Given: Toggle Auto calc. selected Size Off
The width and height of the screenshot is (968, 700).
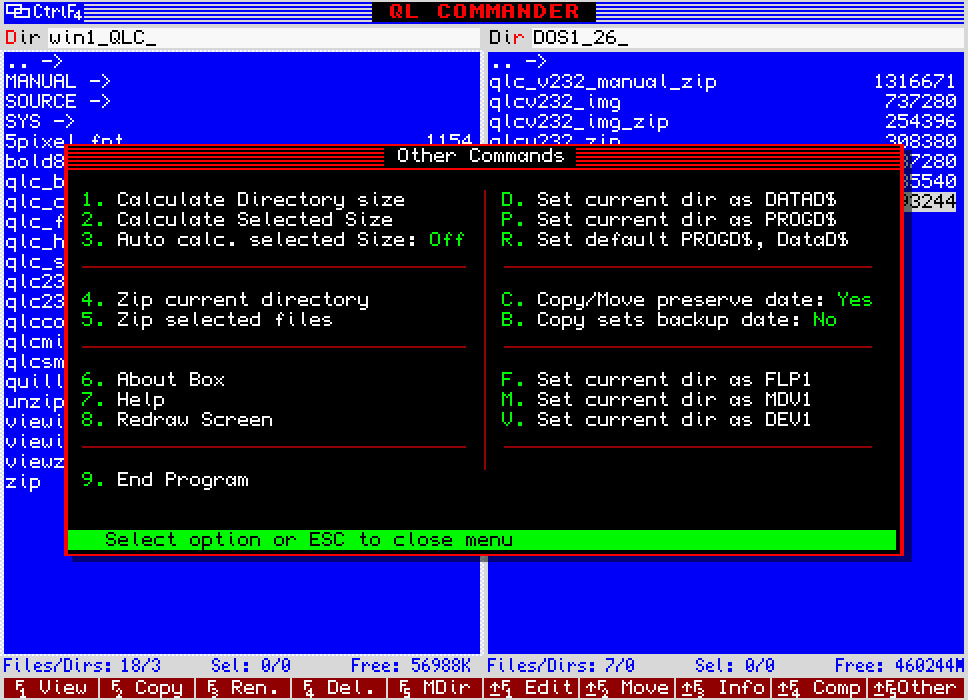Looking at the screenshot, I should pos(273,240).
